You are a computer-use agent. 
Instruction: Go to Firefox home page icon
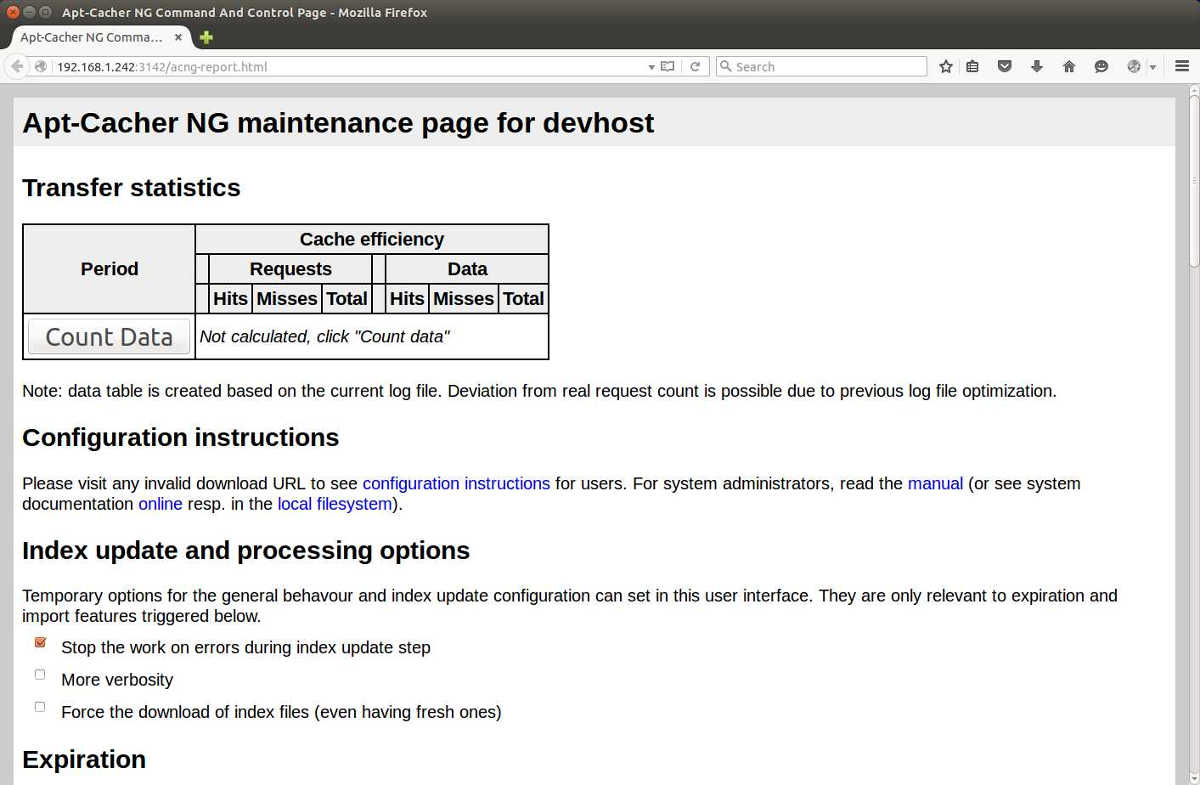[x=1068, y=66]
